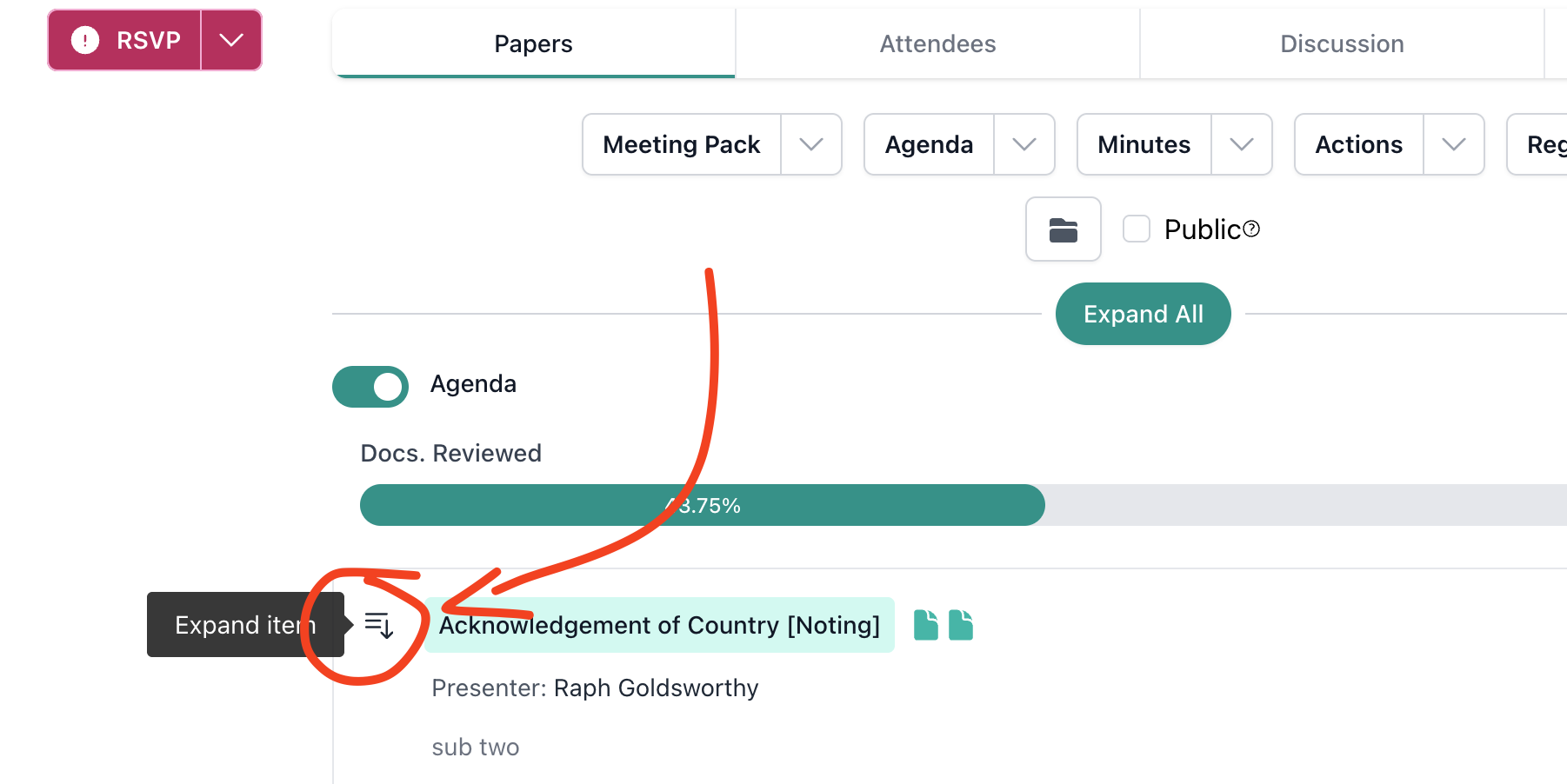
Task: Open the second document icon beside Acknowledgement of Country
Action: [960, 624]
